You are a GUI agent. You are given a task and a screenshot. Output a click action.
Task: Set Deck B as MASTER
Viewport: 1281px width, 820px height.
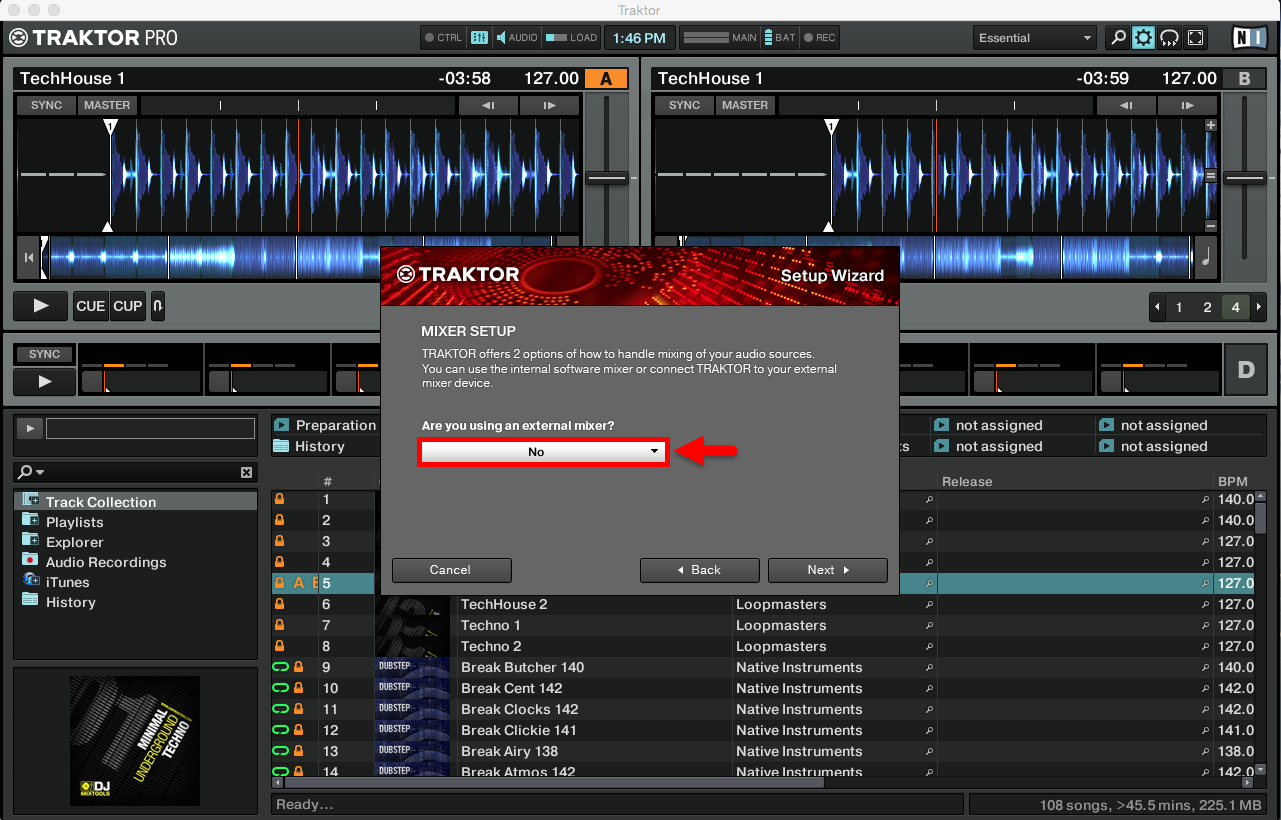coord(745,105)
